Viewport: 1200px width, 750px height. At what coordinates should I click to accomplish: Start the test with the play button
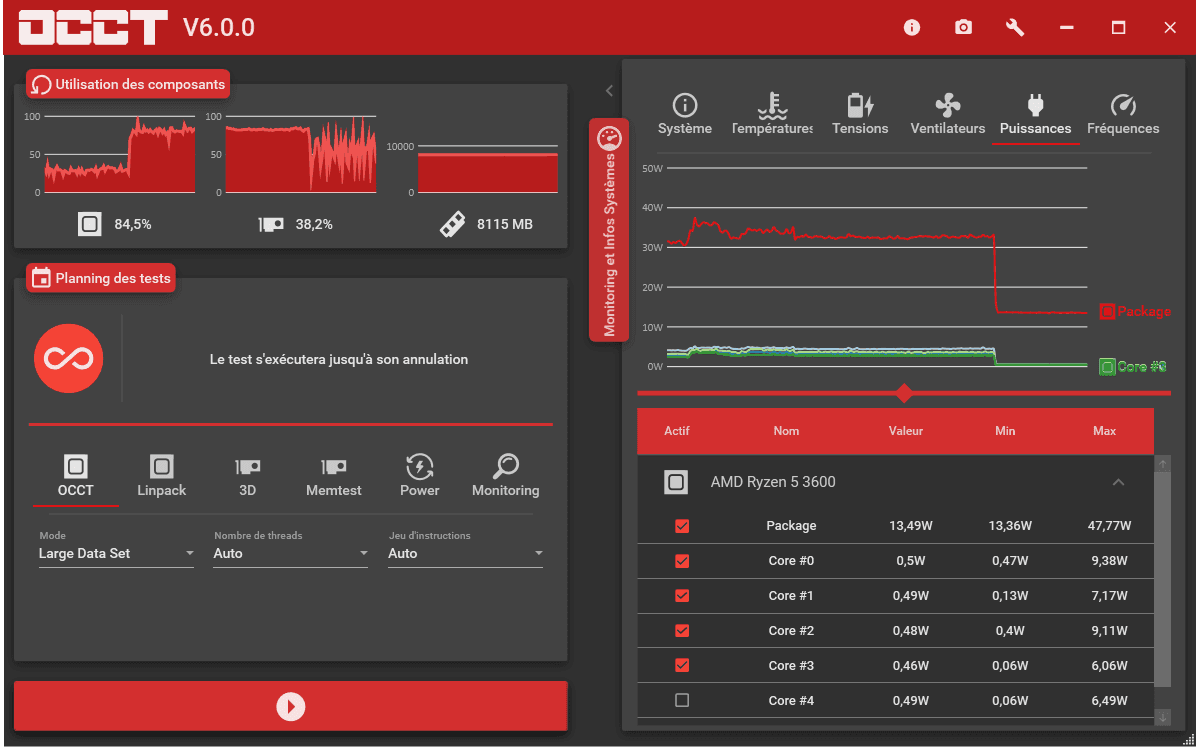point(290,707)
